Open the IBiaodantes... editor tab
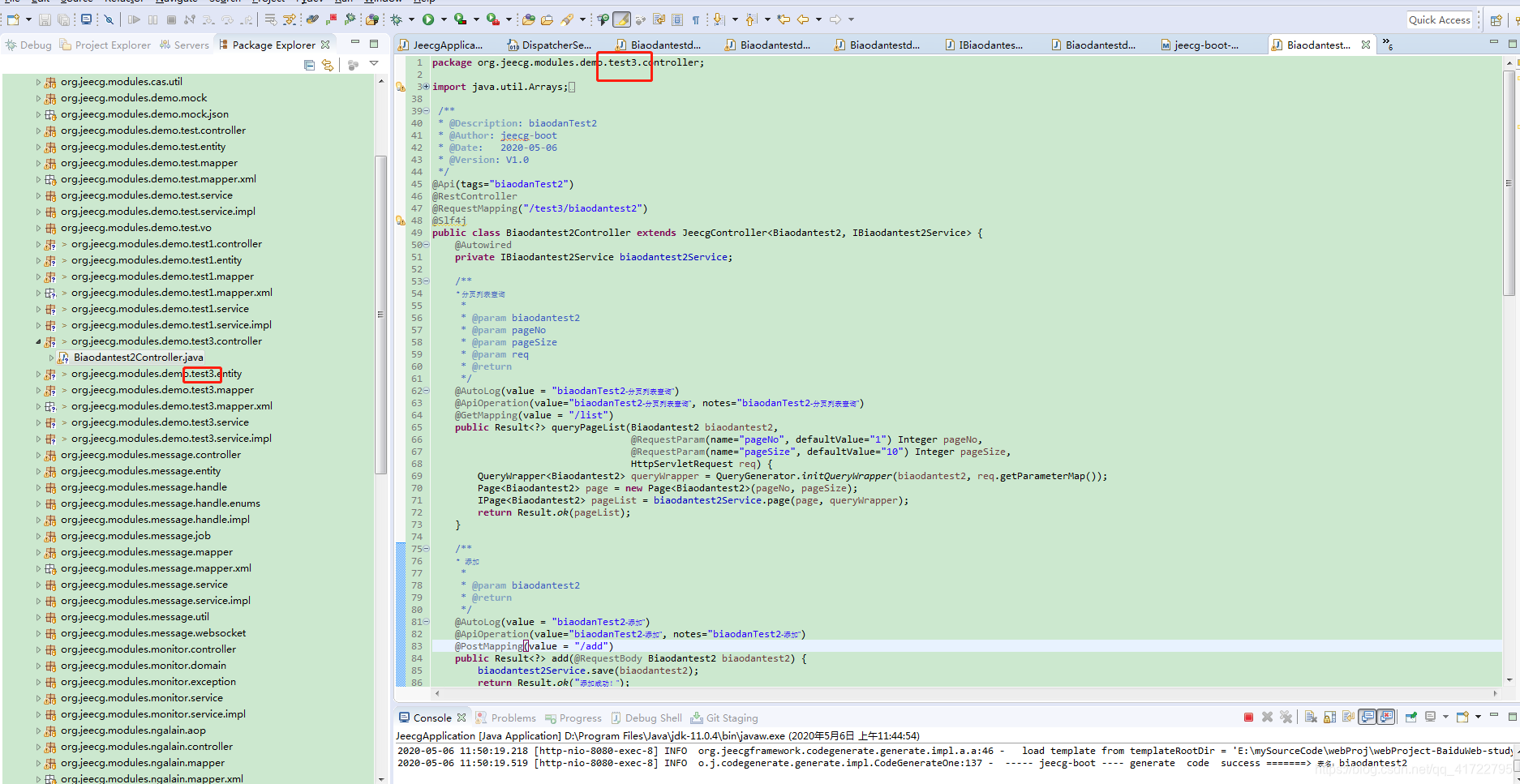Screen dimensions: 1520x784 tap(983, 45)
